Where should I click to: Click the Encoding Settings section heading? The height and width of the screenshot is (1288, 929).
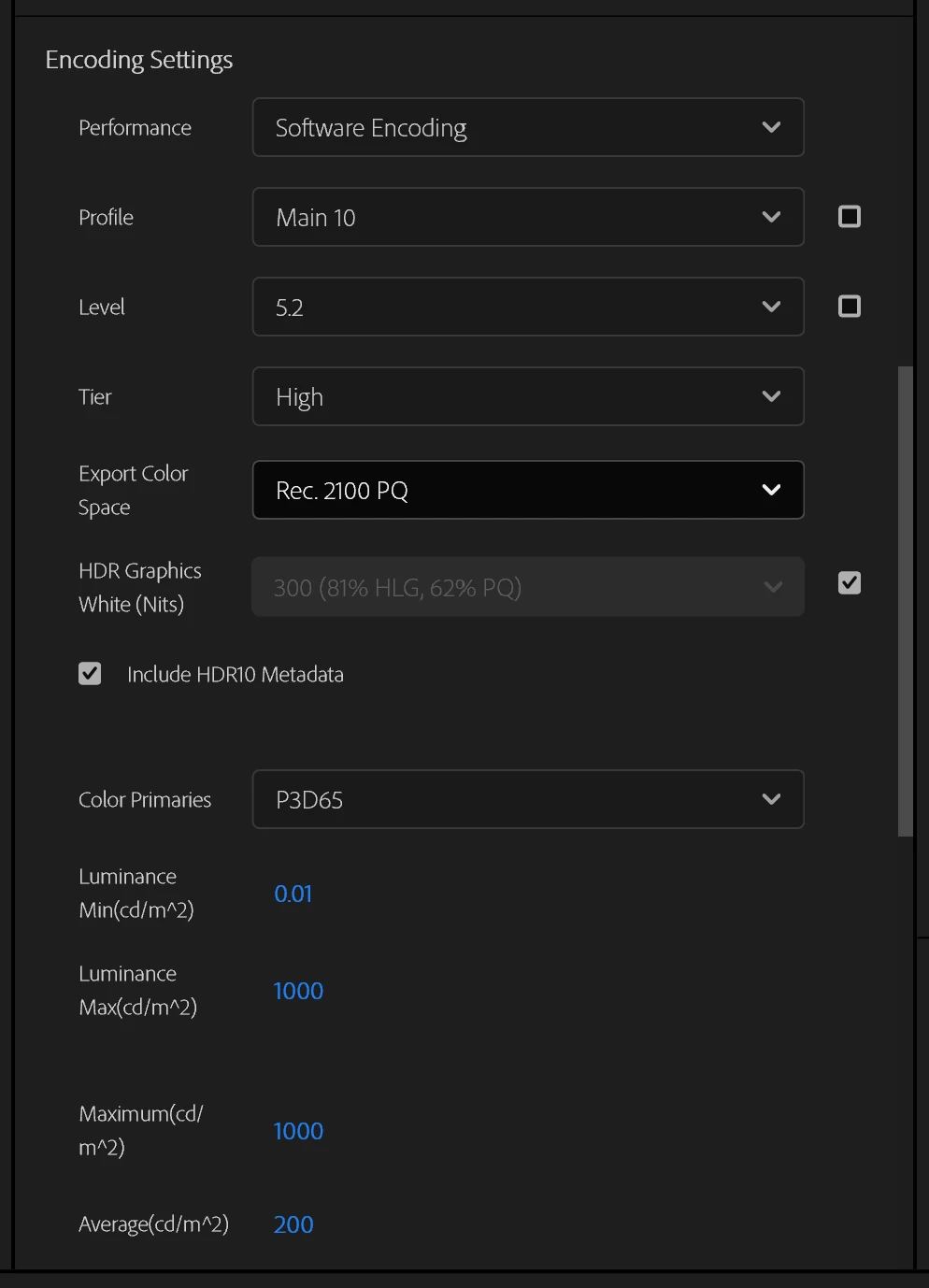(x=139, y=60)
